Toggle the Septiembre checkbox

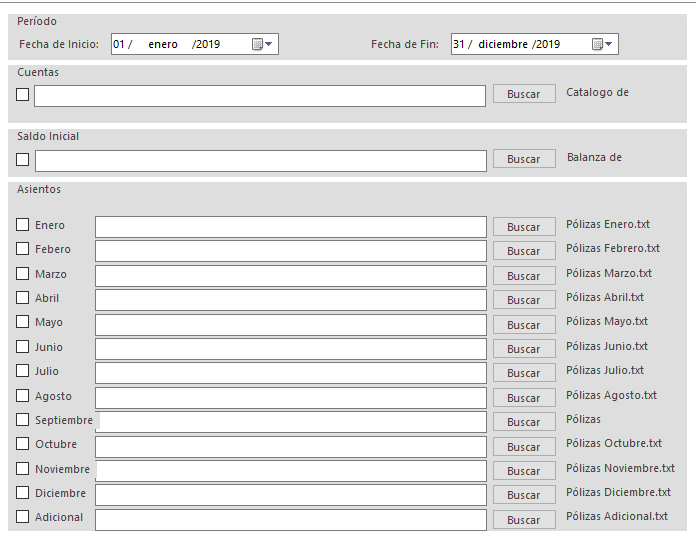coord(23,420)
